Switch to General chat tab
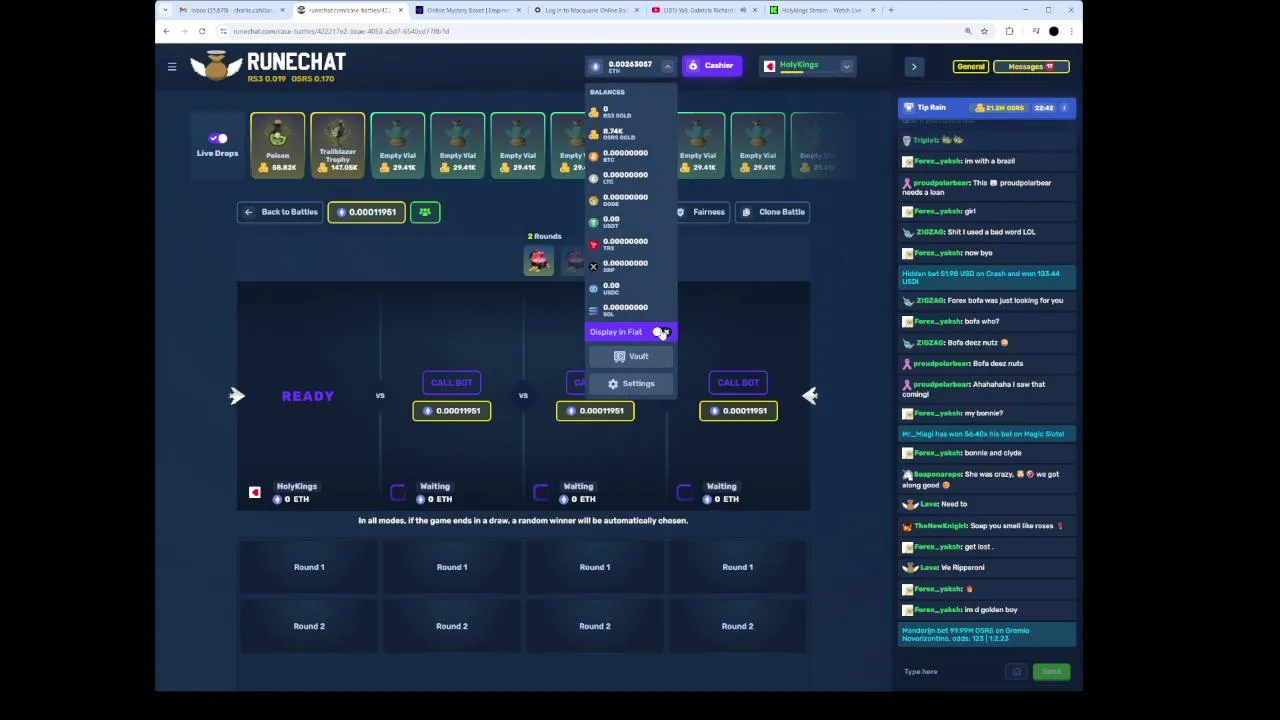This screenshot has width=1280, height=720. point(970,67)
